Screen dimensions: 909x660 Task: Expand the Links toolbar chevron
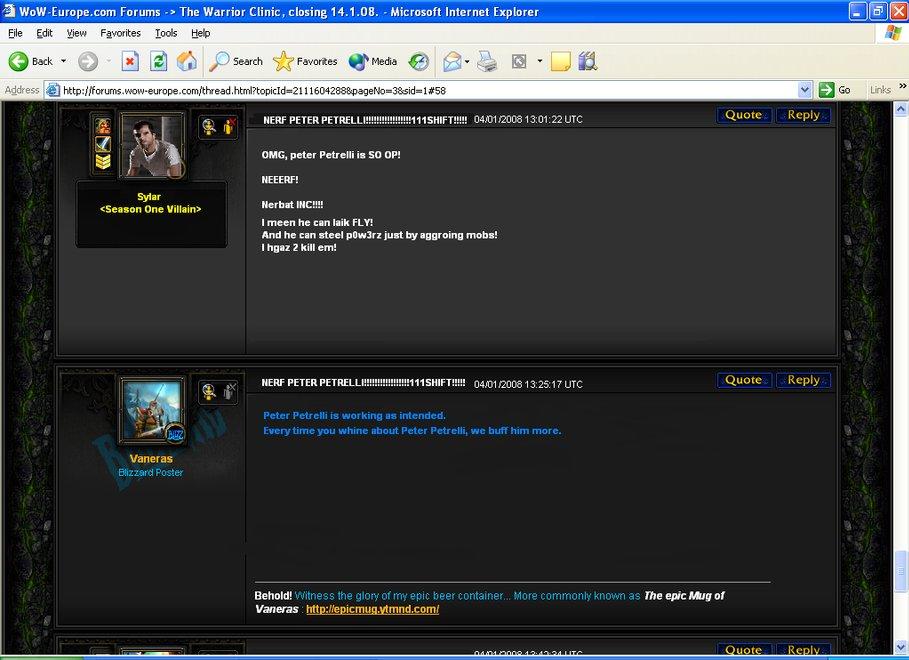902,86
